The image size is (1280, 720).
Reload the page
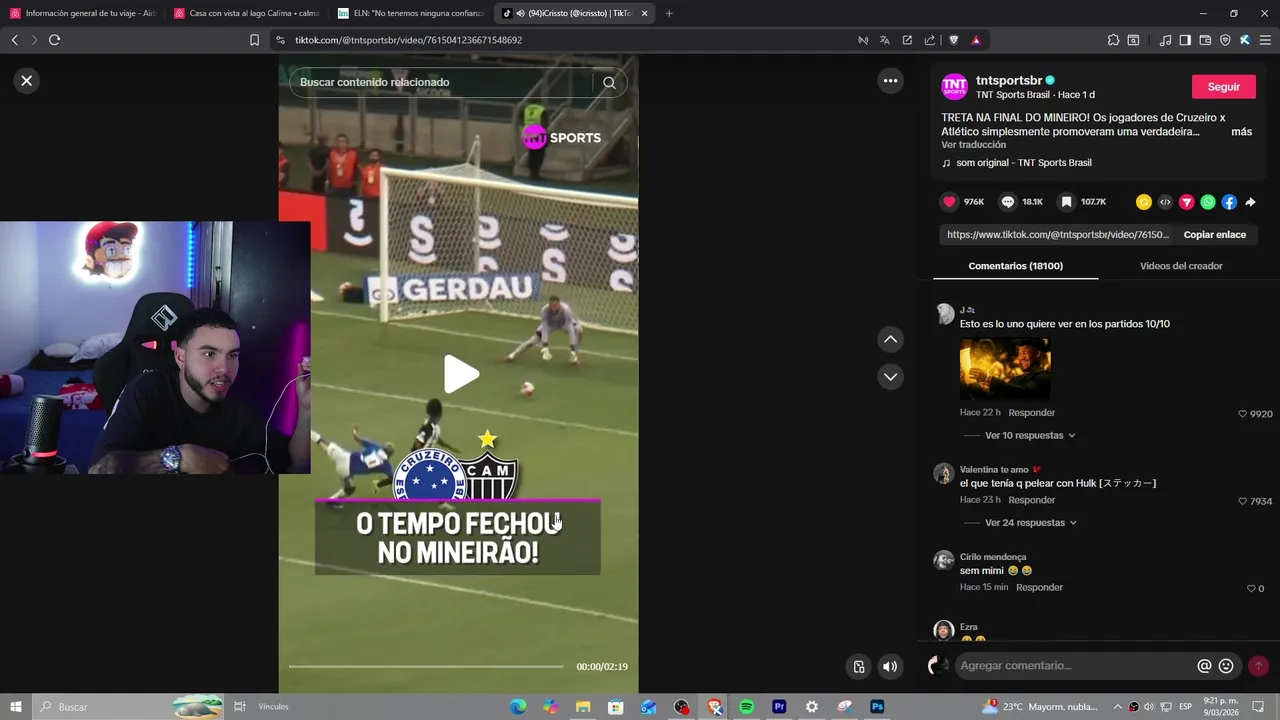tap(54, 40)
